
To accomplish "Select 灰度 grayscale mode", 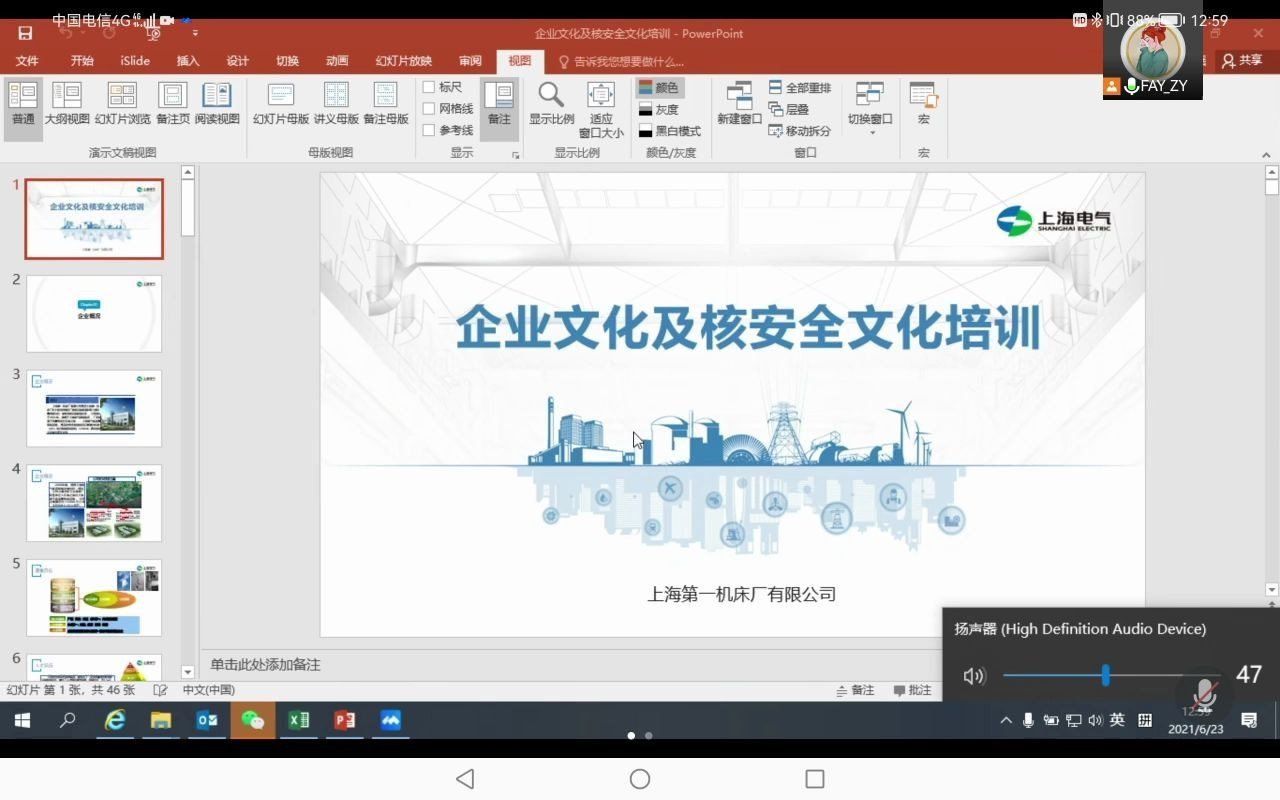I will coord(659,110).
